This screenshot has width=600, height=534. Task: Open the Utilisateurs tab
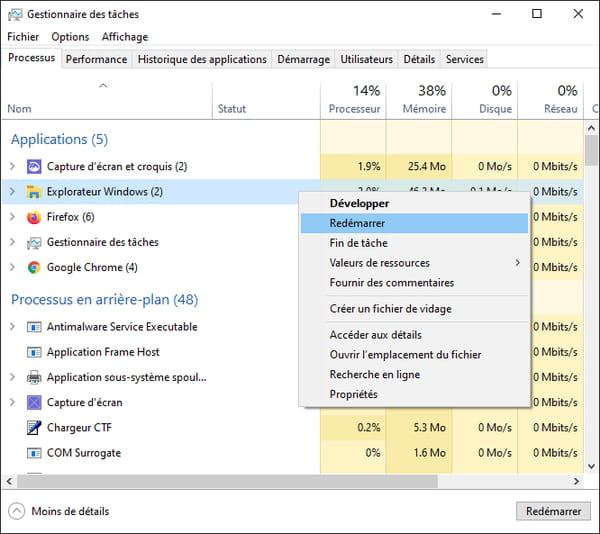(367, 59)
